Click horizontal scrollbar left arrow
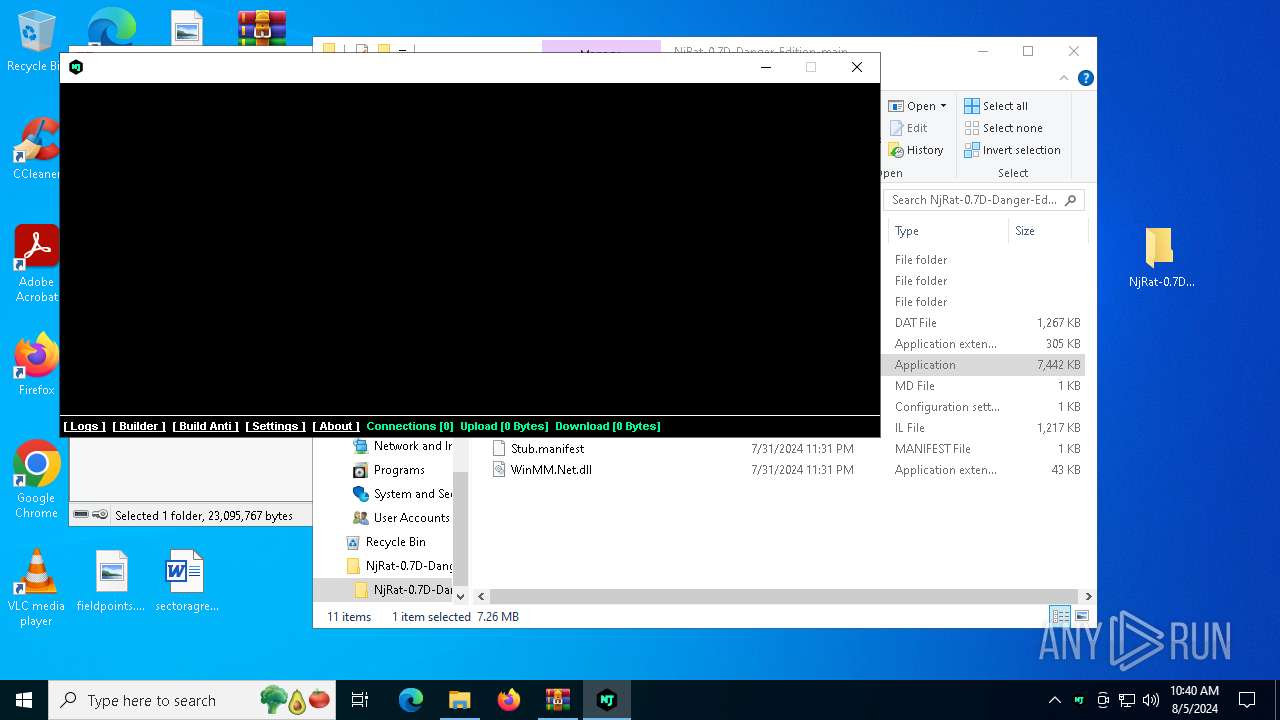Viewport: 1280px width, 720px height. [x=481, y=596]
